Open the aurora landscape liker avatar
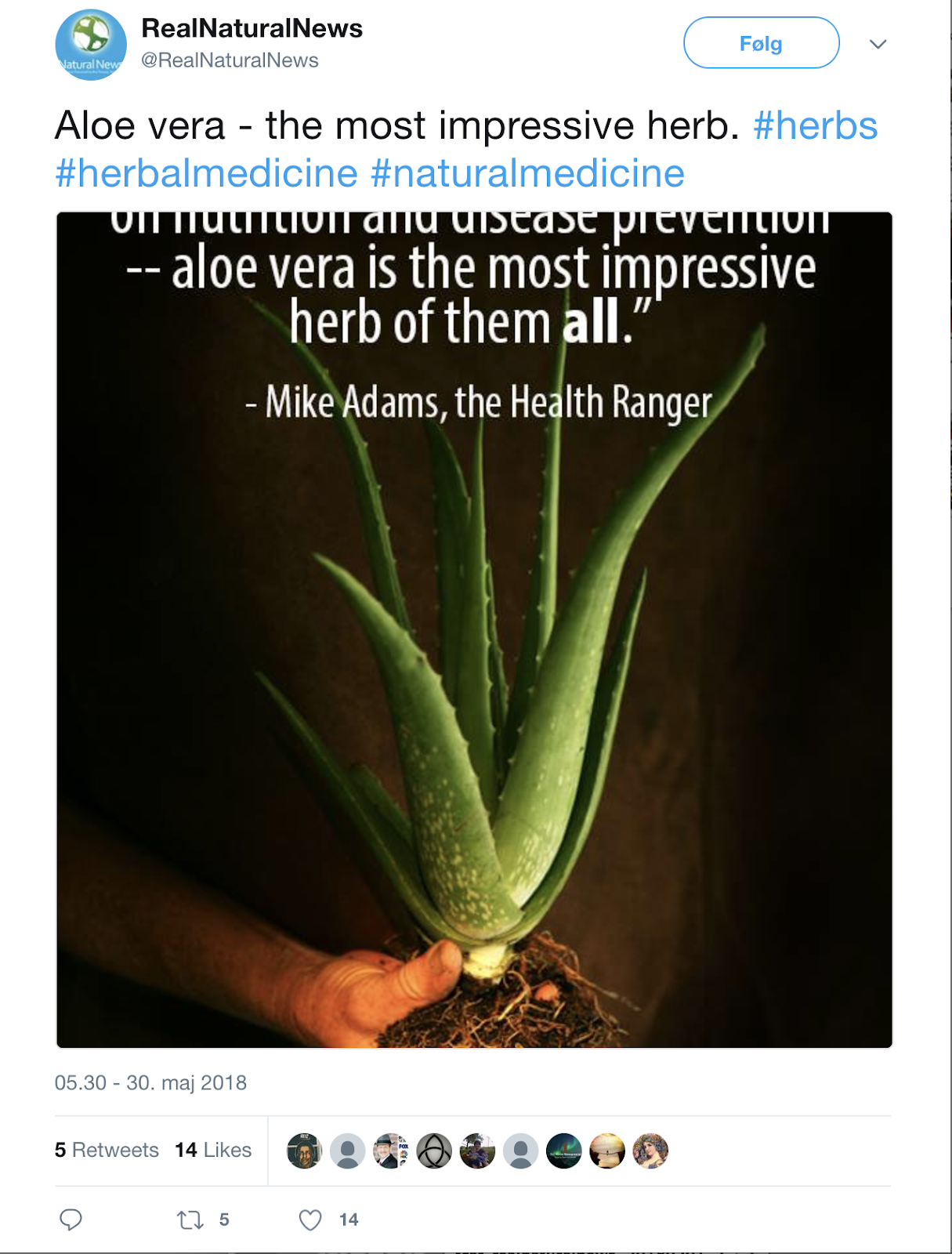 [x=564, y=1151]
